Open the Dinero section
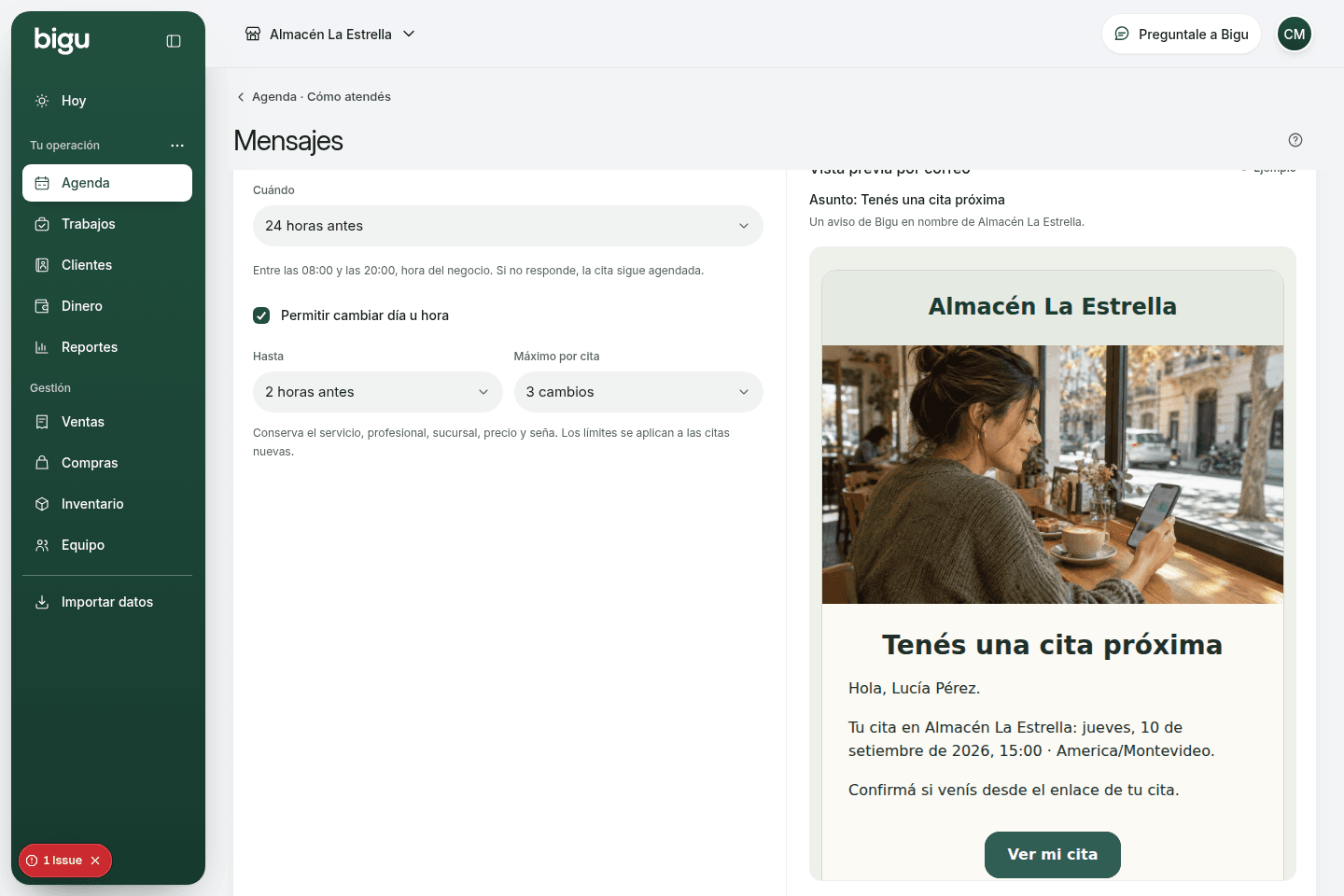Image resolution: width=1344 pixels, height=896 pixels. tap(107, 306)
